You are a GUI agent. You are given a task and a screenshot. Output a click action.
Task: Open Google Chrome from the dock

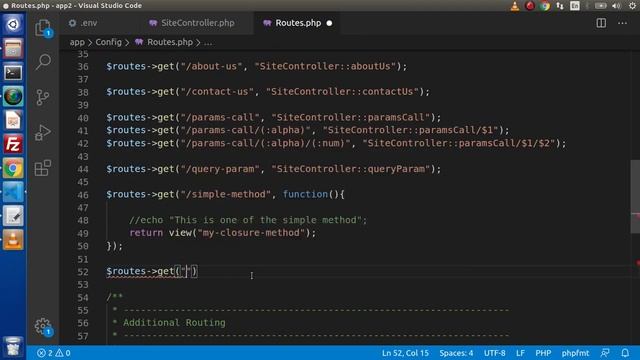point(13,168)
